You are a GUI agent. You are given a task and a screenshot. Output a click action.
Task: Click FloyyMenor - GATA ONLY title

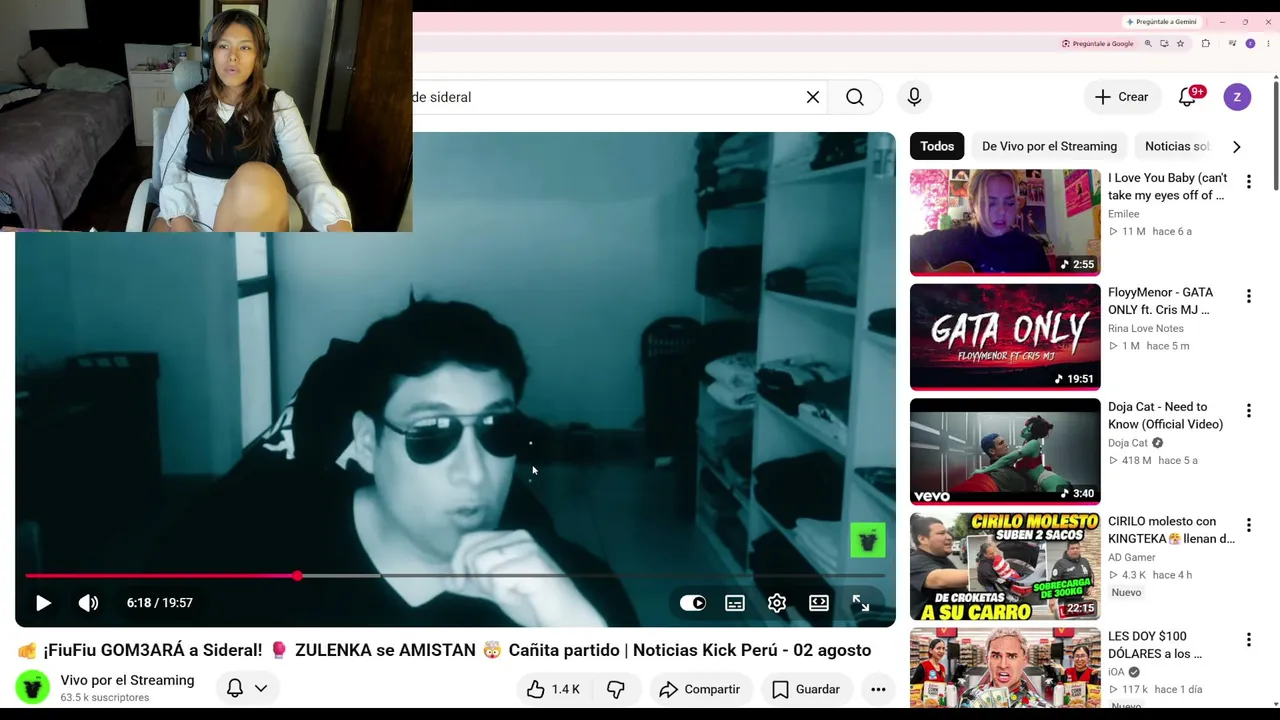pyautogui.click(x=1160, y=301)
